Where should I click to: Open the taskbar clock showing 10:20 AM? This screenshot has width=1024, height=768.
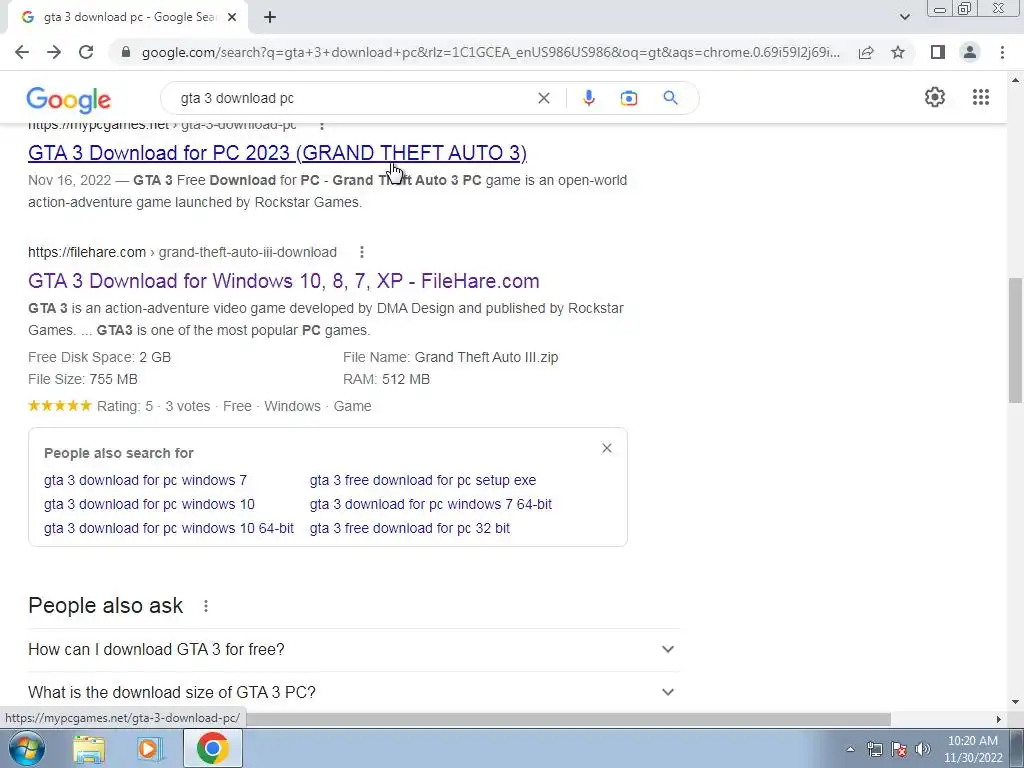[x=972, y=749]
